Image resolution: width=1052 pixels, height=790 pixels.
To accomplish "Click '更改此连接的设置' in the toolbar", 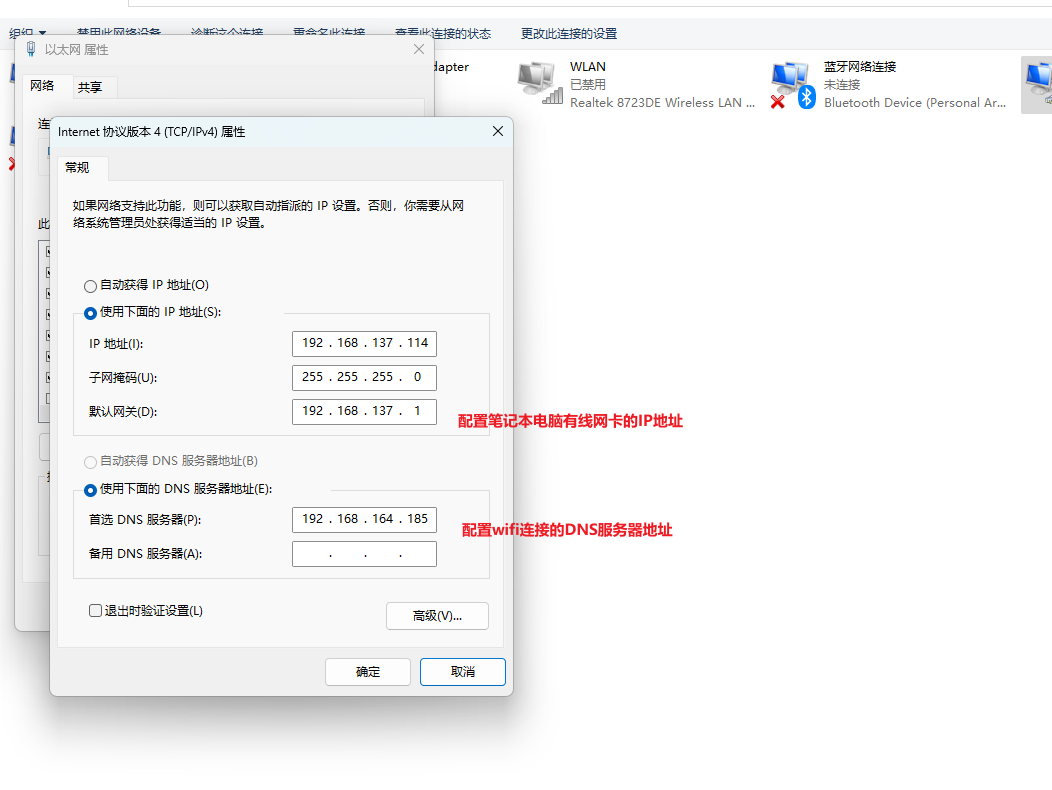I will [568, 33].
